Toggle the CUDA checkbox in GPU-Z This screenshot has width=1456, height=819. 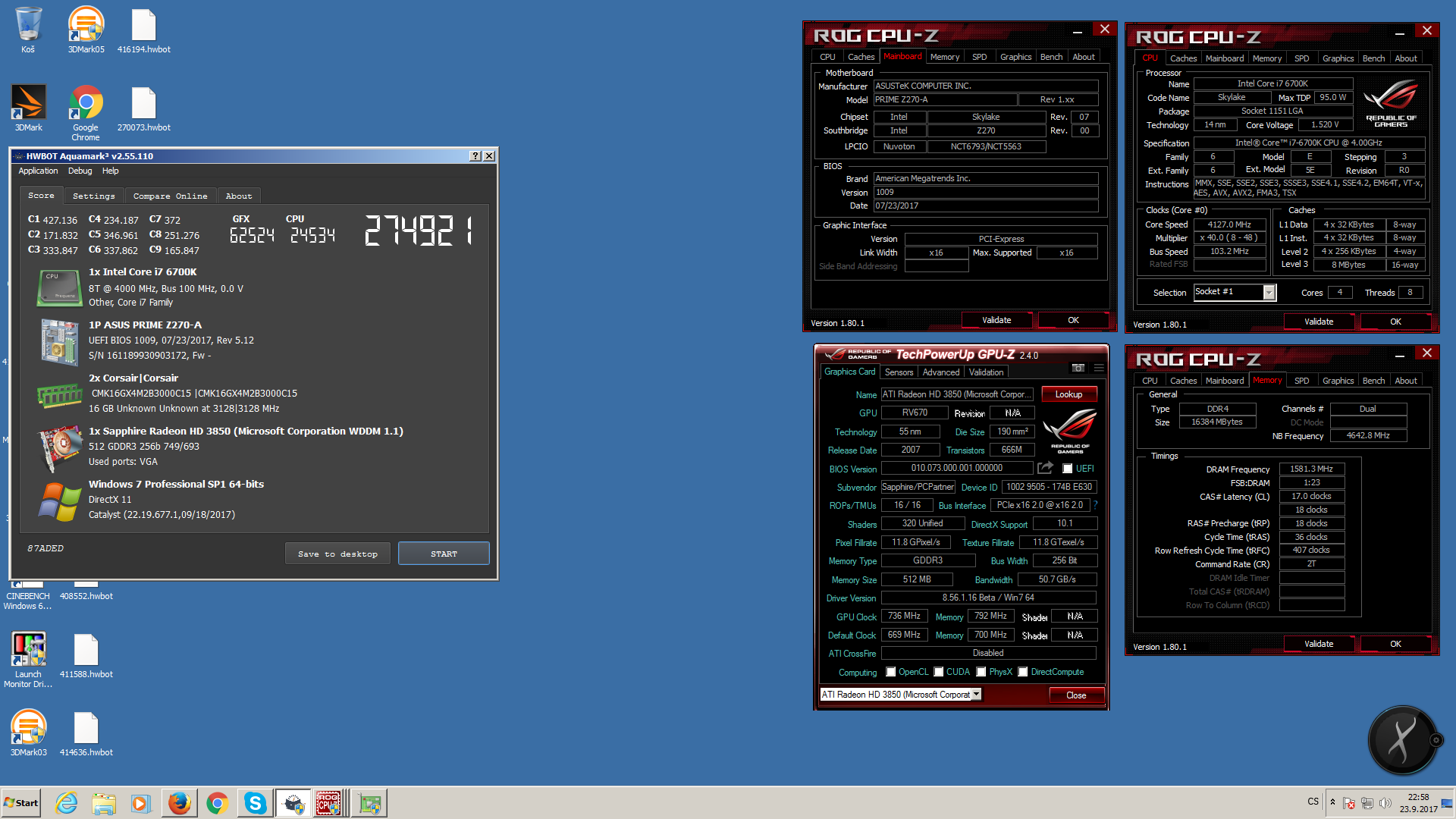click(x=939, y=672)
